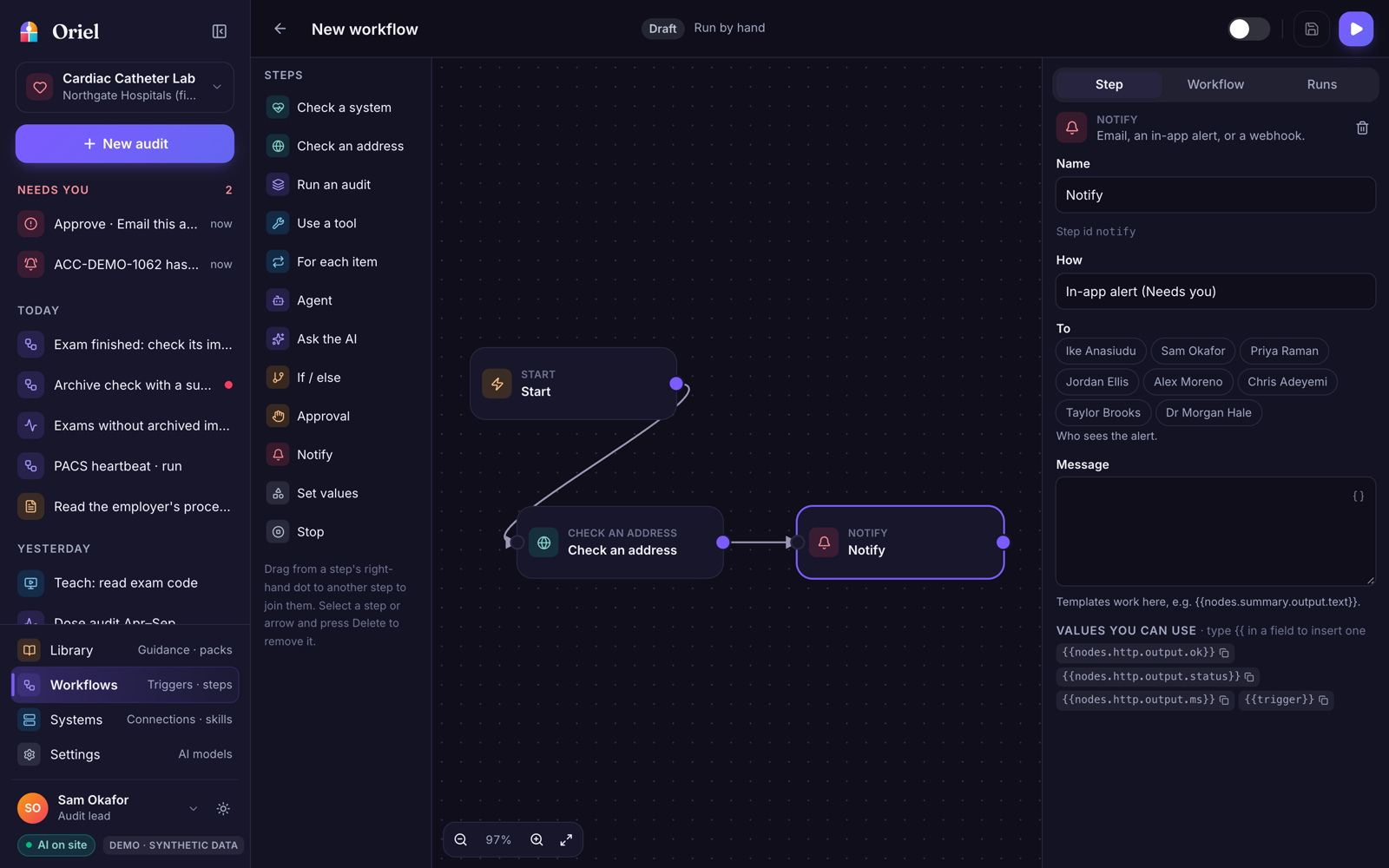Open Settings in the sidebar
This screenshot has width=1389, height=868.
[125, 754]
